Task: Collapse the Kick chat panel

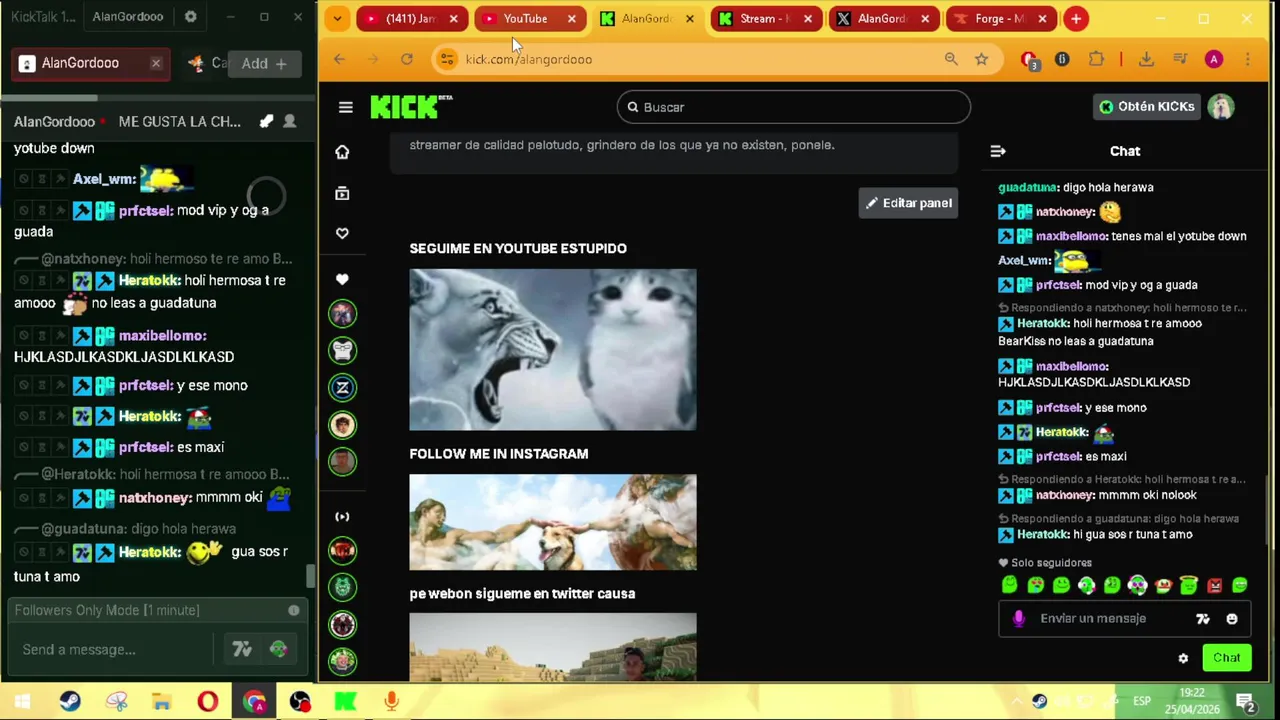Action: (997, 151)
